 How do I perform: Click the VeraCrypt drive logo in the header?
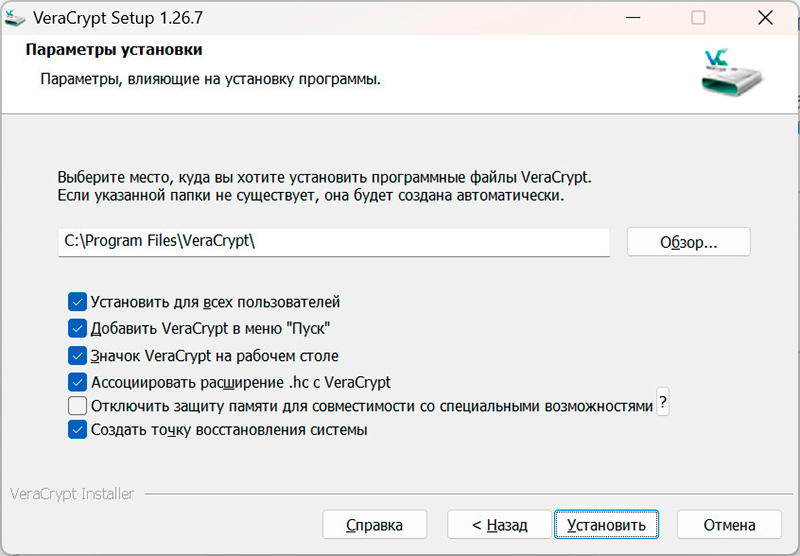point(732,74)
